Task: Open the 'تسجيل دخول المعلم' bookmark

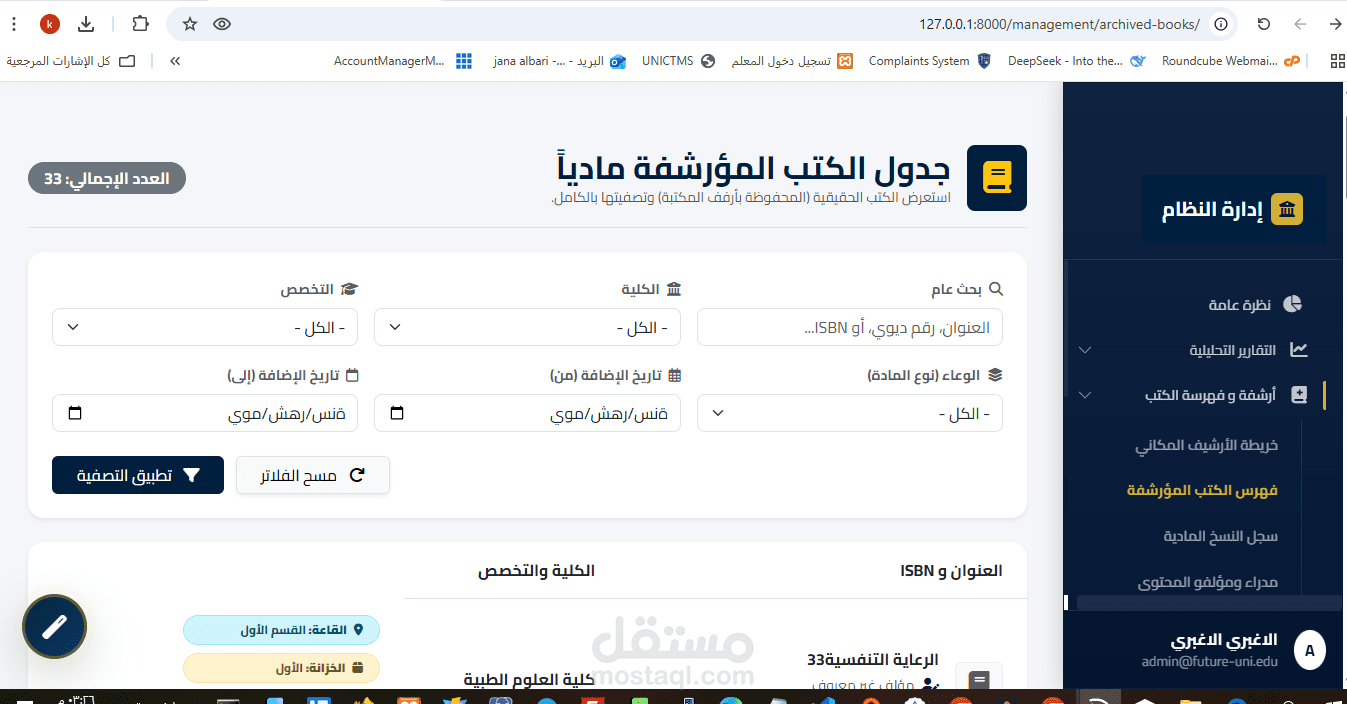Action: [792, 61]
